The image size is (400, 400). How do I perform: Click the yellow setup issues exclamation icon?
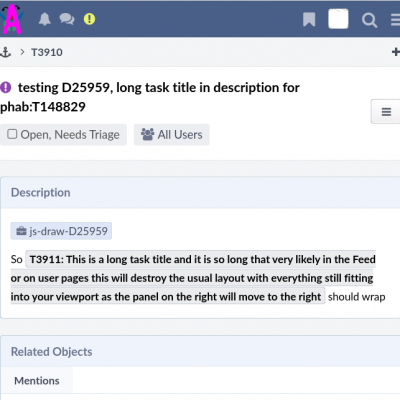89,19
